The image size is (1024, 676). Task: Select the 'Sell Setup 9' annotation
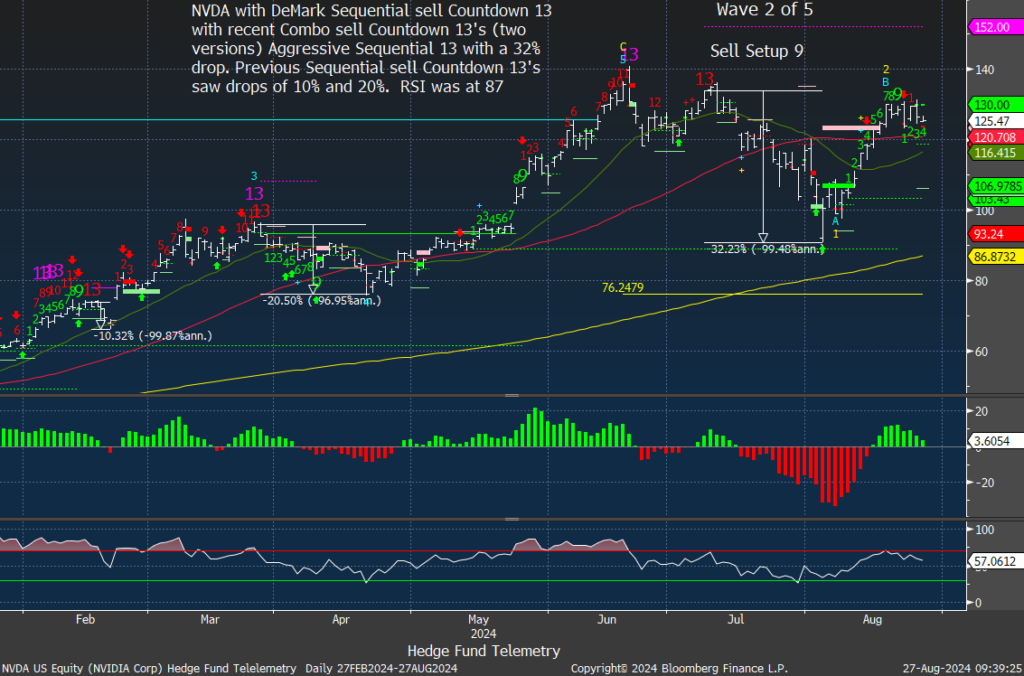tap(756, 51)
